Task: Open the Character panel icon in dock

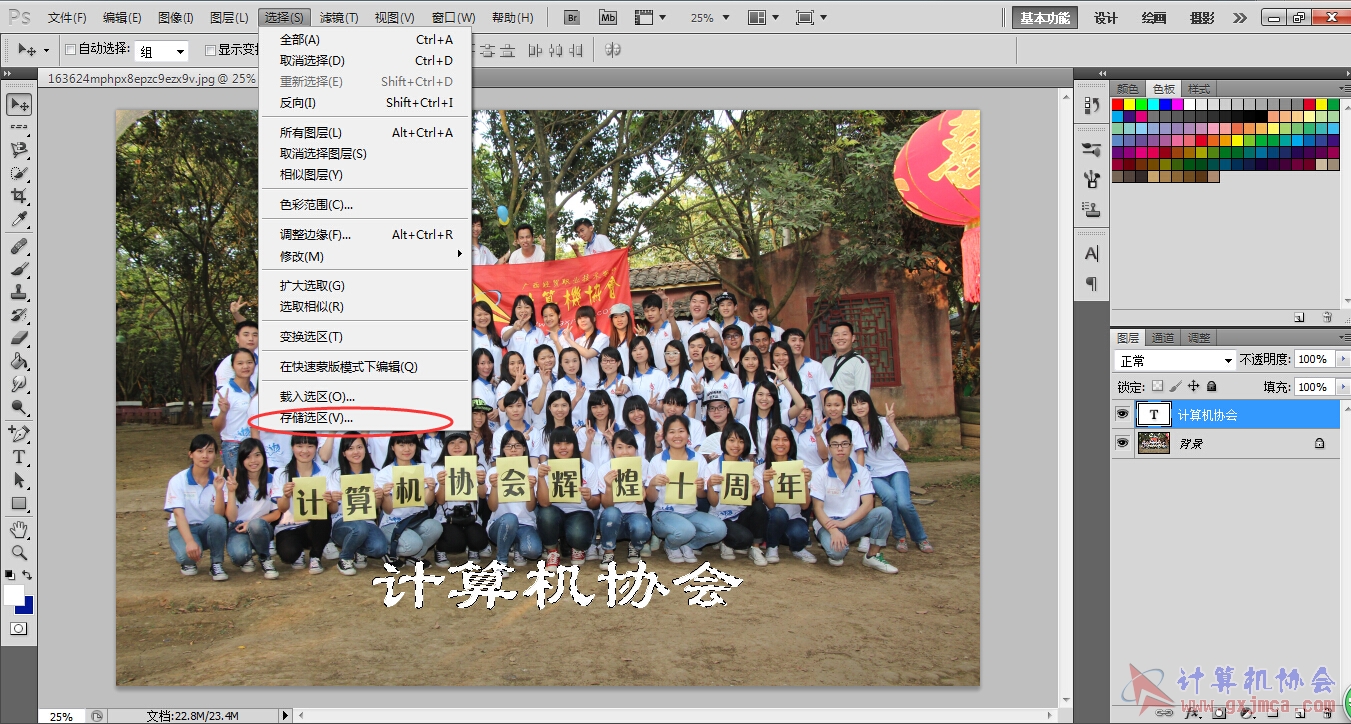Action: [x=1091, y=254]
